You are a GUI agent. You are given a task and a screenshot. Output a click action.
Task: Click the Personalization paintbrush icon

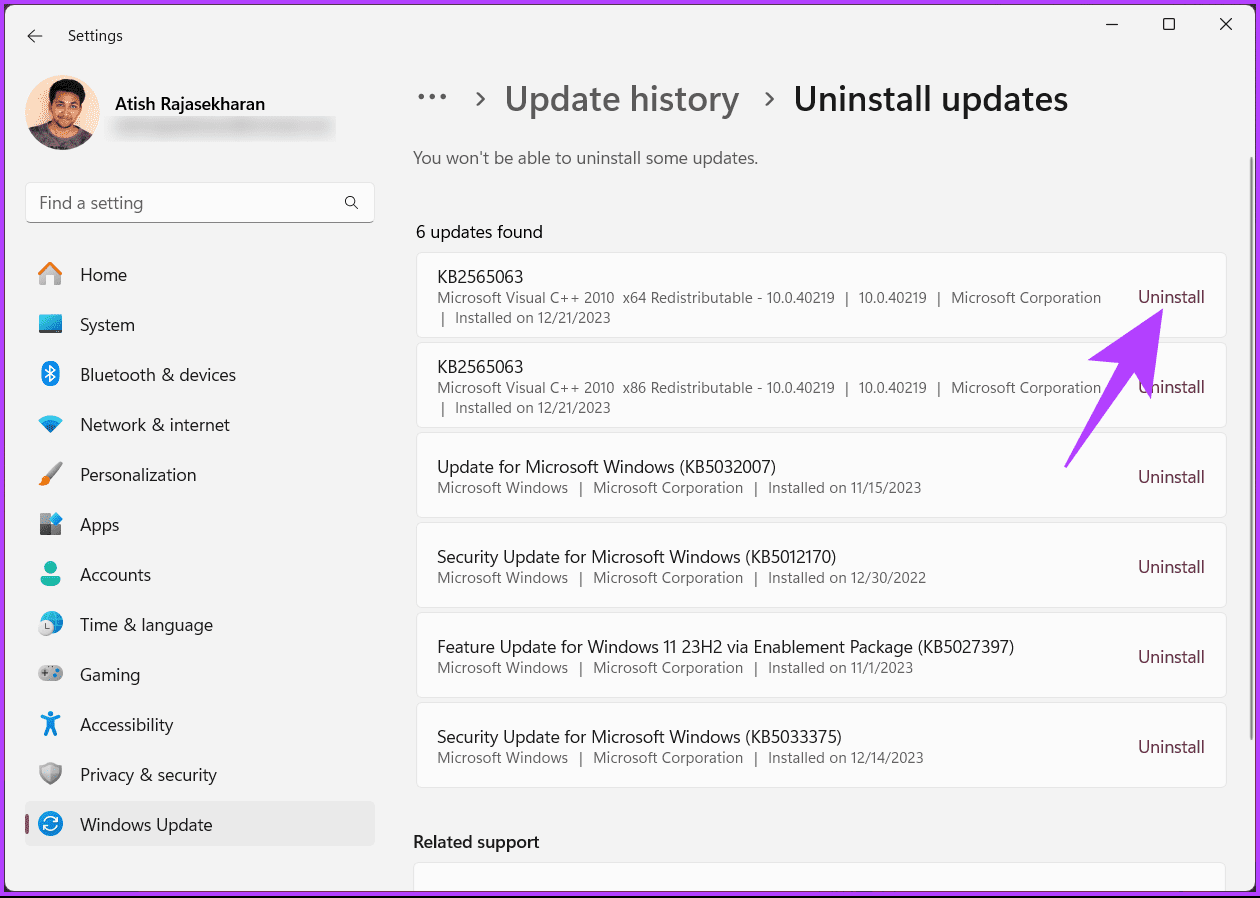point(50,474)
